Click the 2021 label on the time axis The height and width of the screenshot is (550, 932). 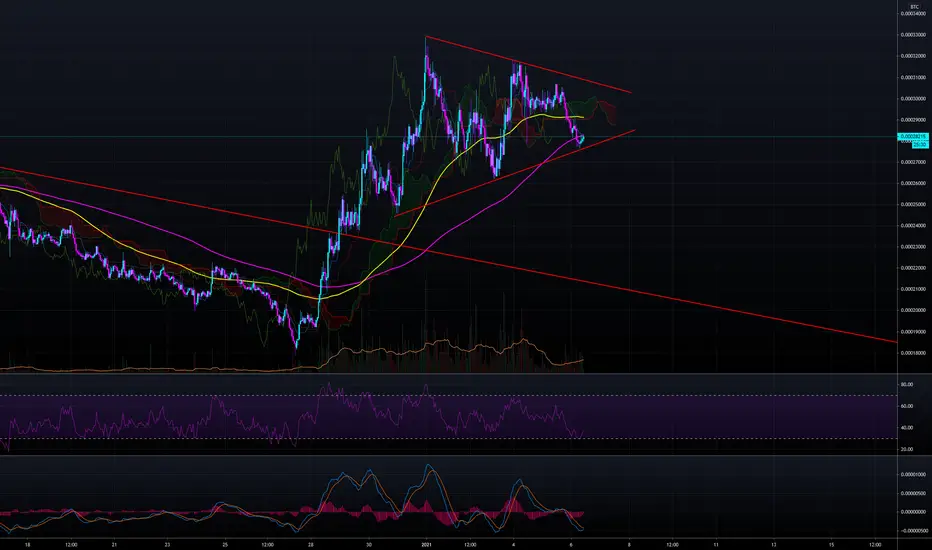click(x=426, y=544)
